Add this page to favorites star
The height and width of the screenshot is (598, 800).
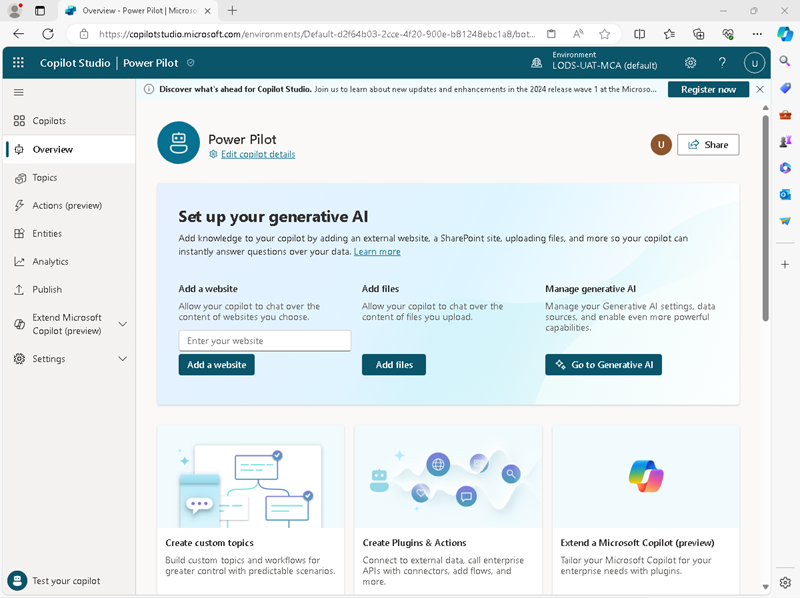click(x=605, y=34)
